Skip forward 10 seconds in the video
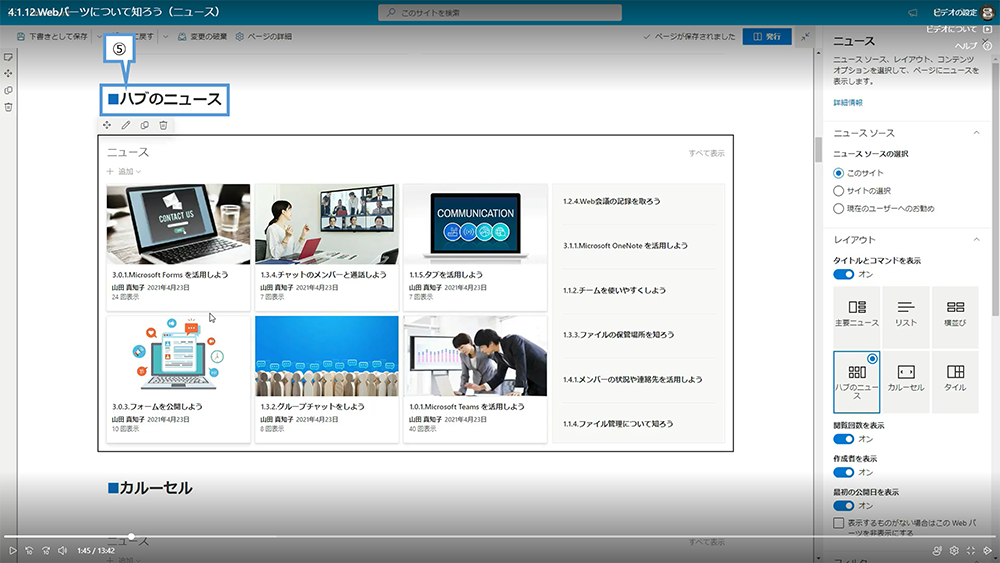This screenshot has height=563, width=1000. (x=46, y=550)
